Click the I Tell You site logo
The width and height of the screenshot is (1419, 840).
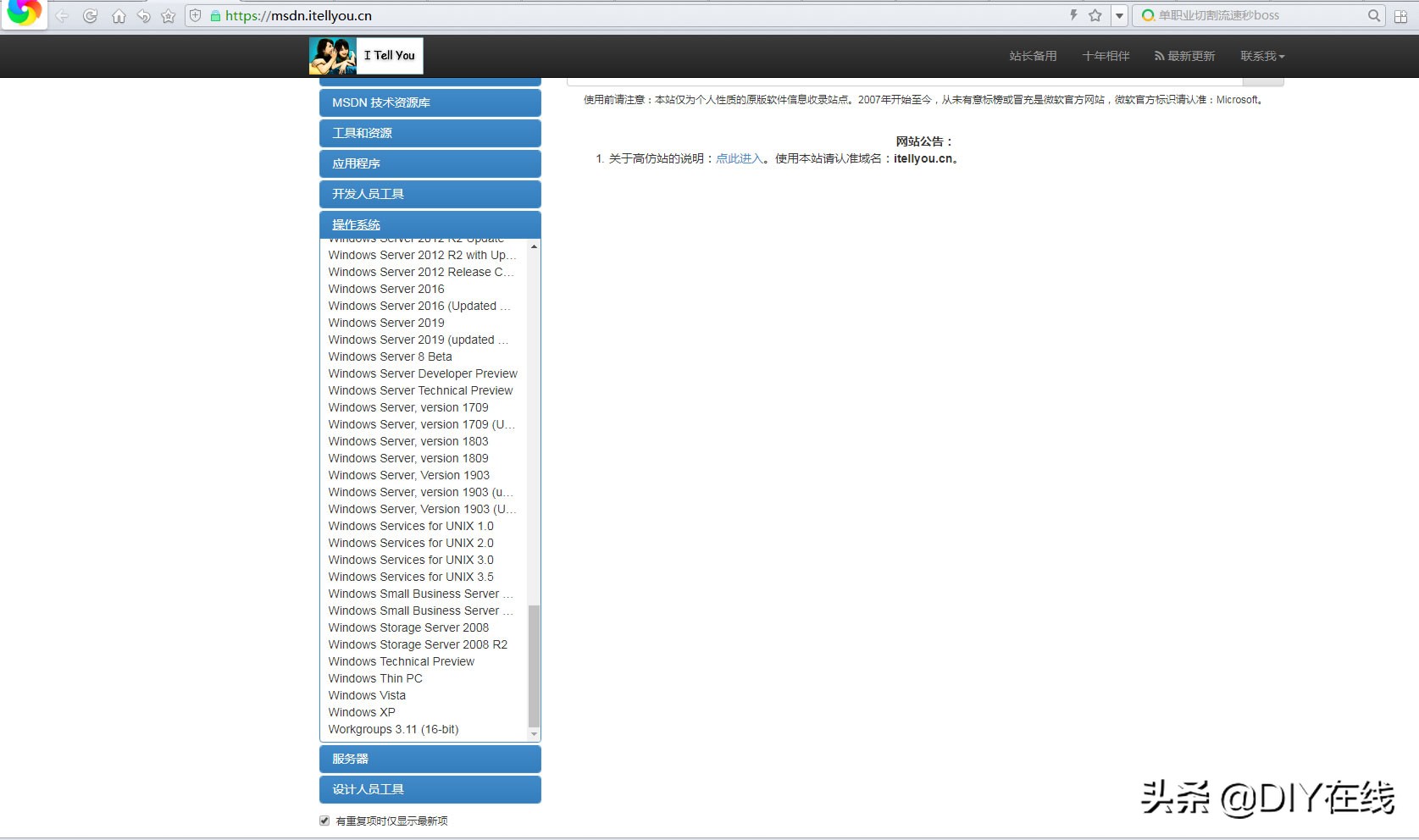(x=365, y=55)
